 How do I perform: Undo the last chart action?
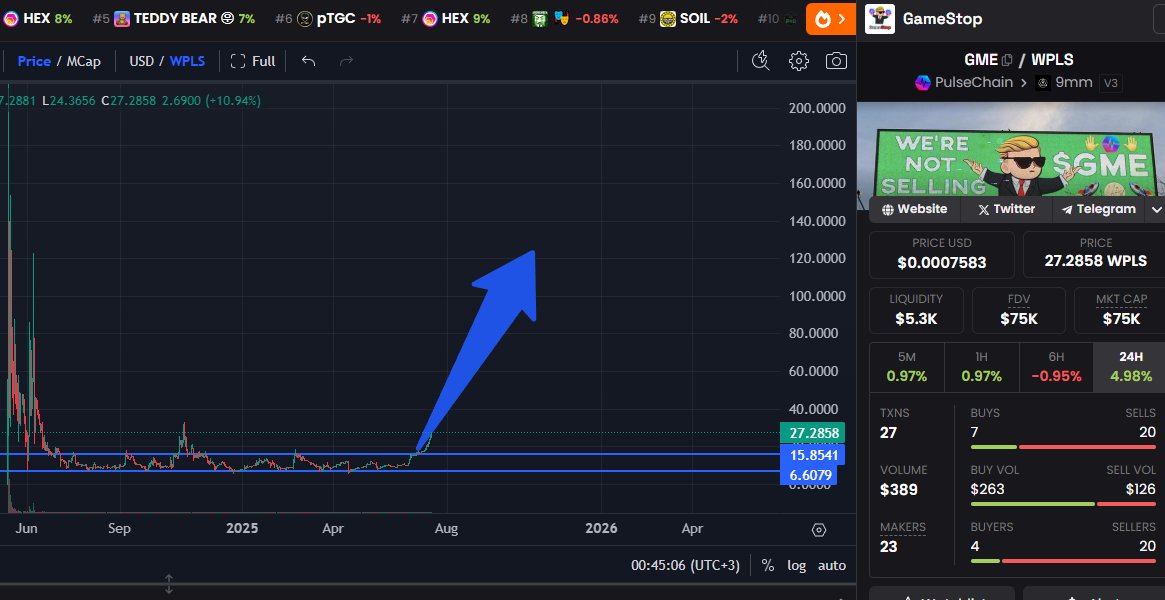(x=308, y=61)
